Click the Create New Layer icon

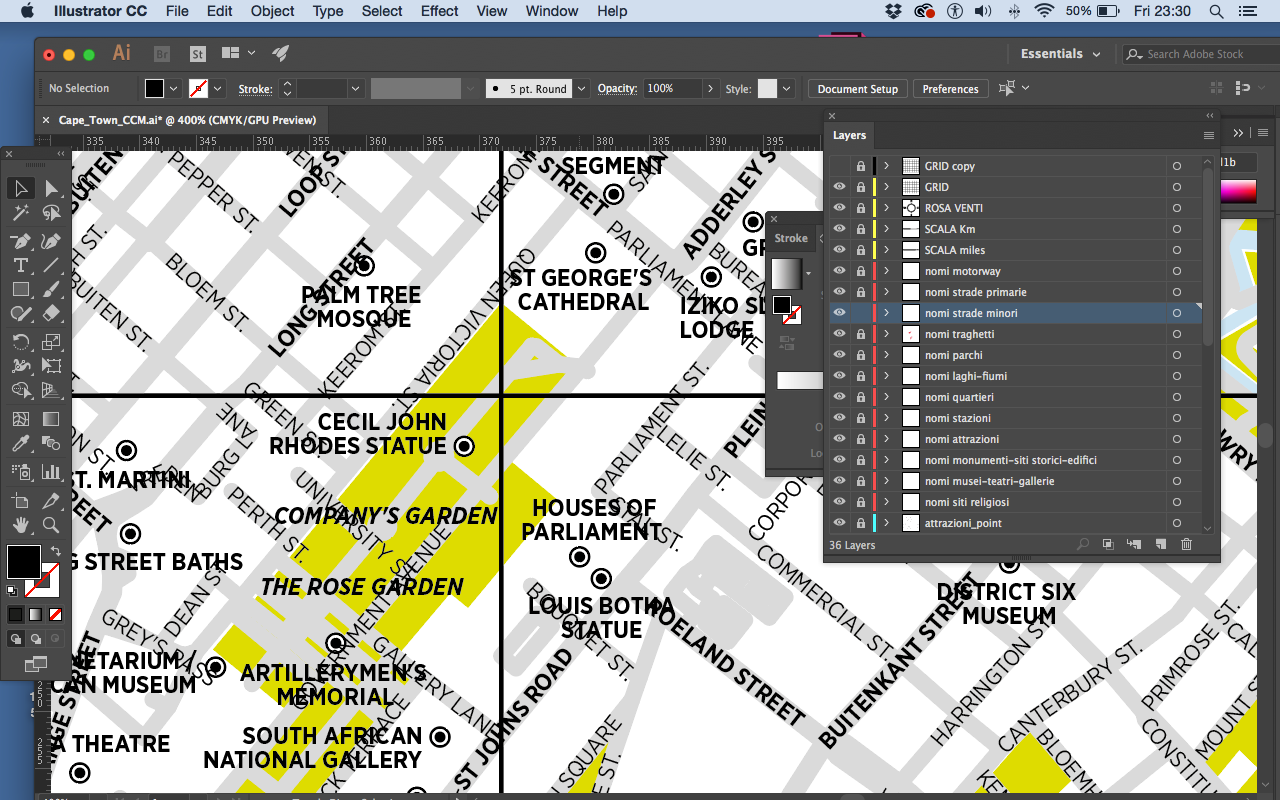point(1161,544)
